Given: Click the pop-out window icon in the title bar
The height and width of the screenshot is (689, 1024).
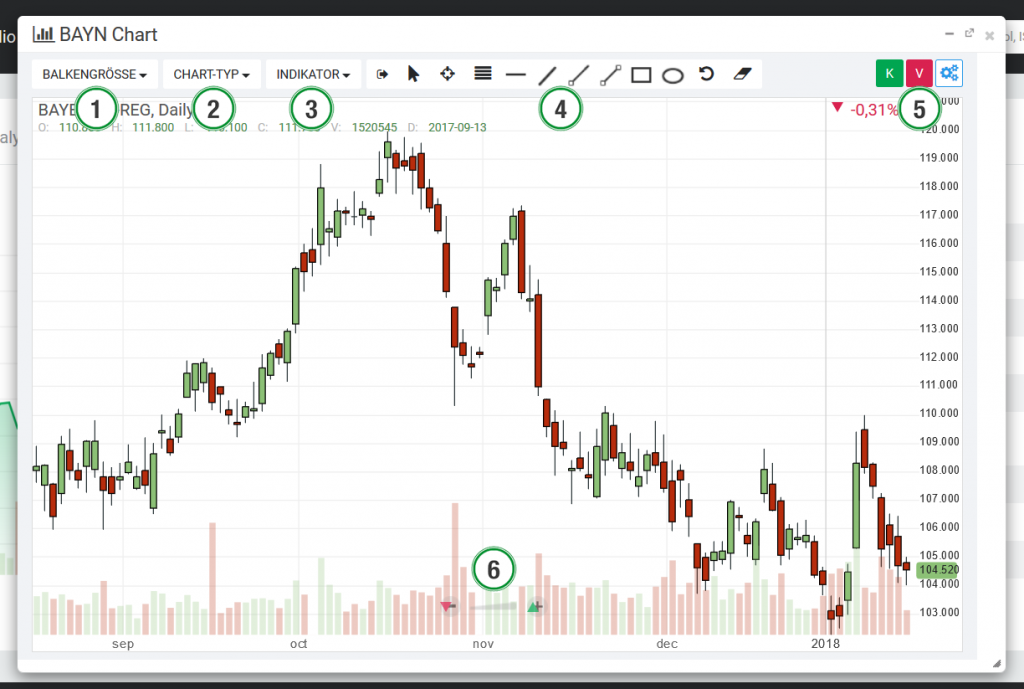Looking at the screenshot, I should pos(969,33).
